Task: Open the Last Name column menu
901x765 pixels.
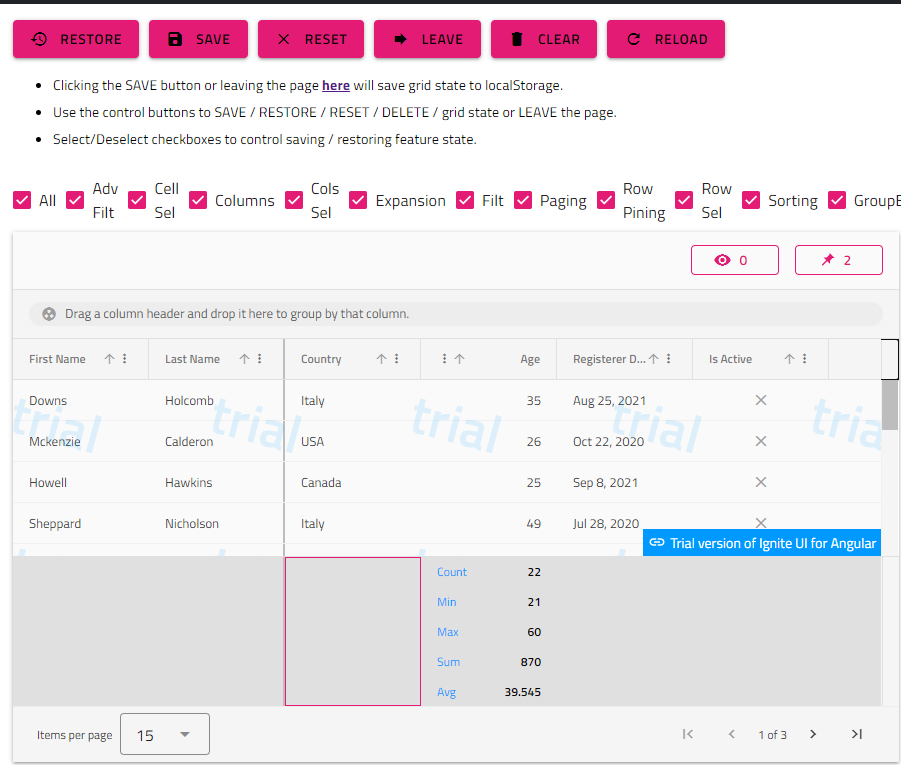Action: (x=259, y=358)
